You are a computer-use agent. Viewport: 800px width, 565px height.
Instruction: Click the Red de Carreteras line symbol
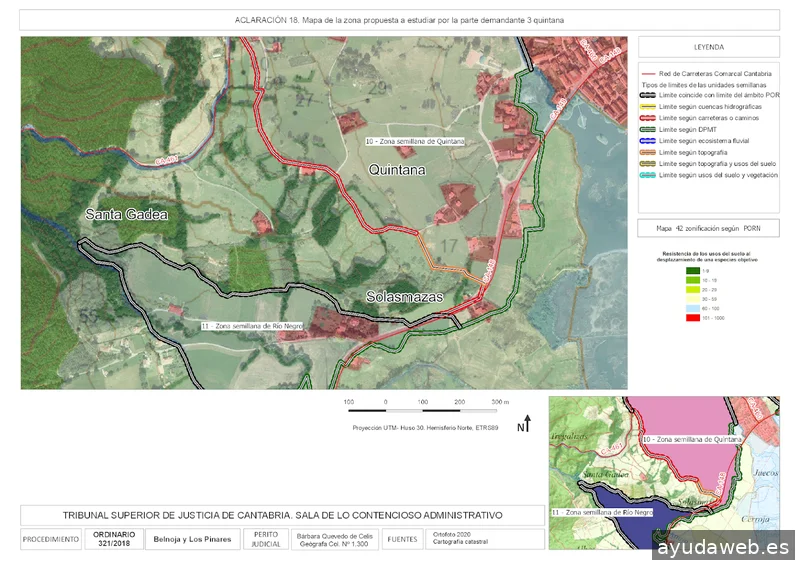click(x=648, y=74)
